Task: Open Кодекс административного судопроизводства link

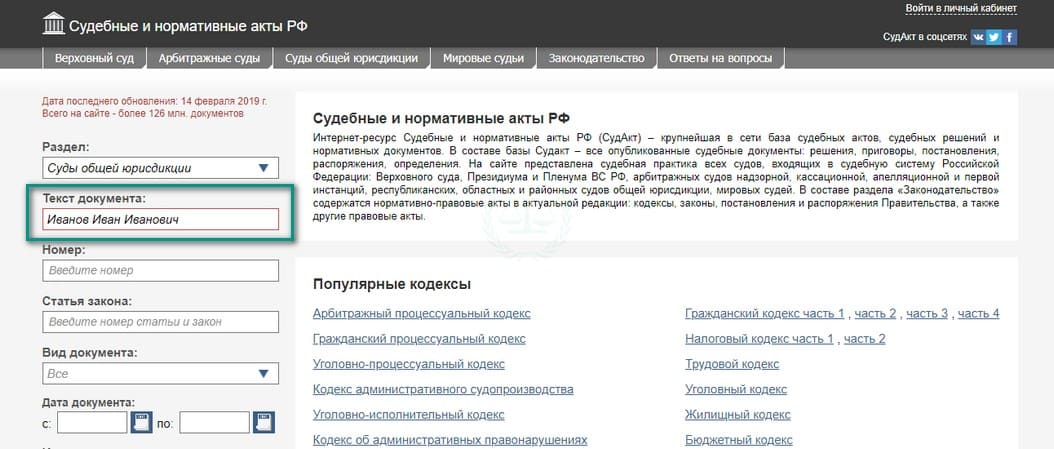Action: (x=443, y=390)
